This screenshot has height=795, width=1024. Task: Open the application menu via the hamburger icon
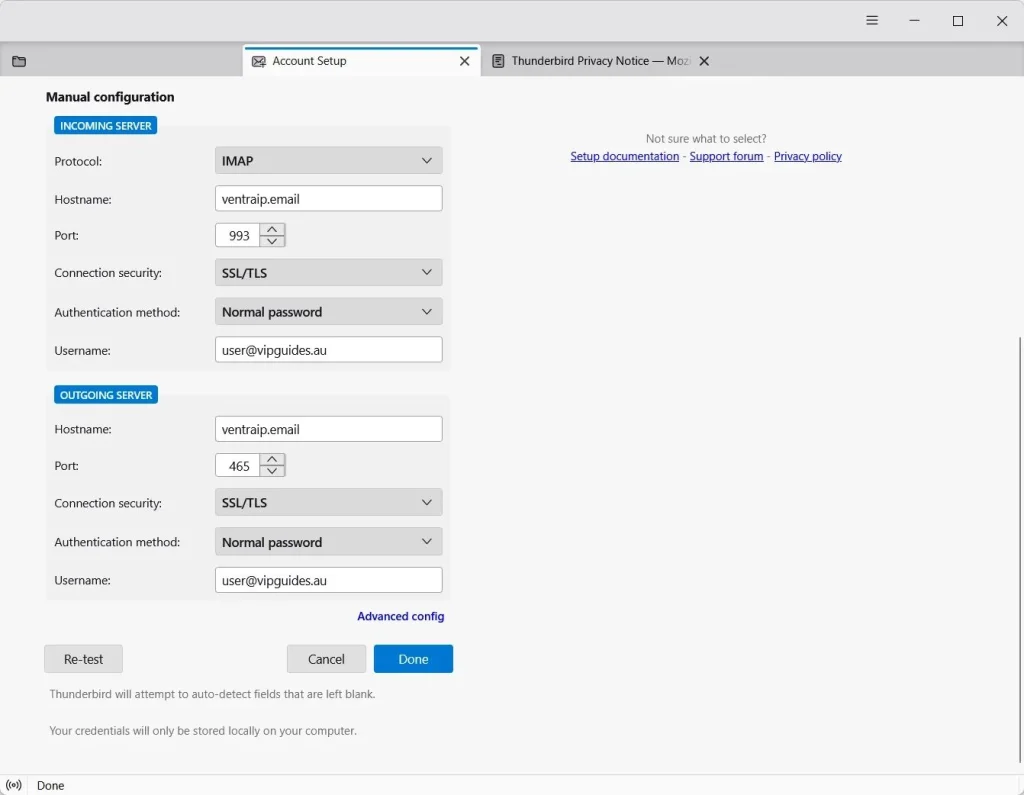871,20
